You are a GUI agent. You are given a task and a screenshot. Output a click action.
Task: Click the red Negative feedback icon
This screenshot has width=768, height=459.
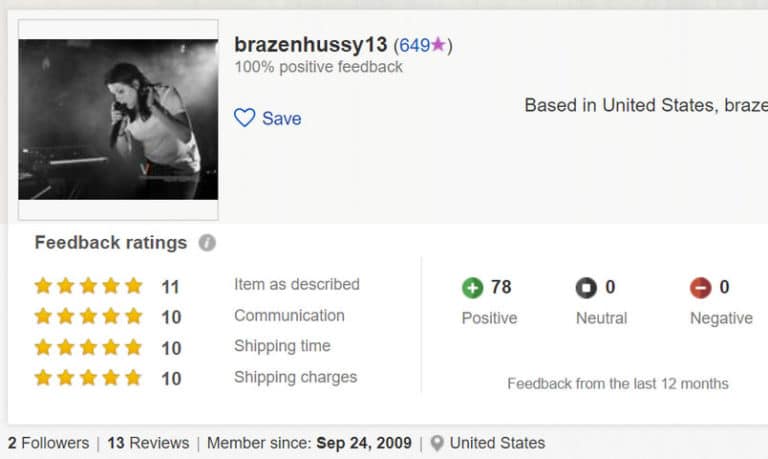click(x=700, y=288)
